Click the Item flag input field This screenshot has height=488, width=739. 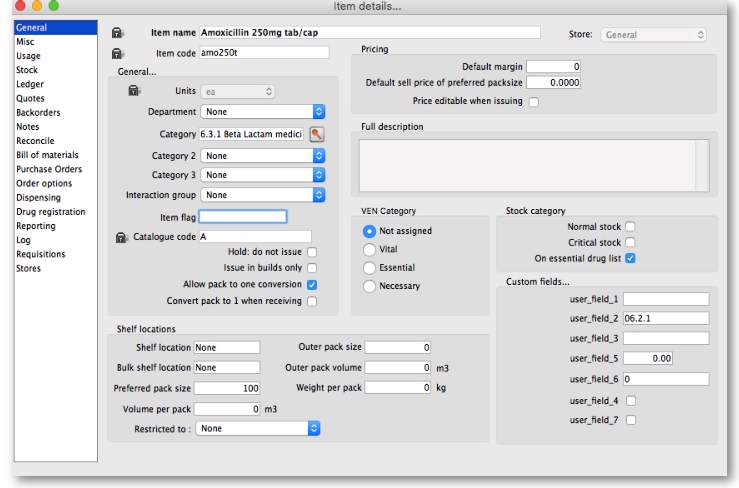pos(243,216)
